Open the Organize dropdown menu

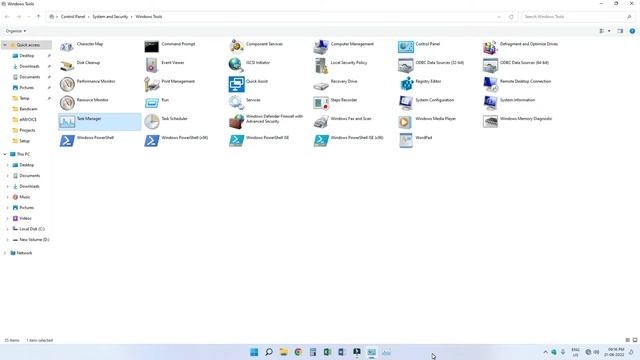point(16,31)
